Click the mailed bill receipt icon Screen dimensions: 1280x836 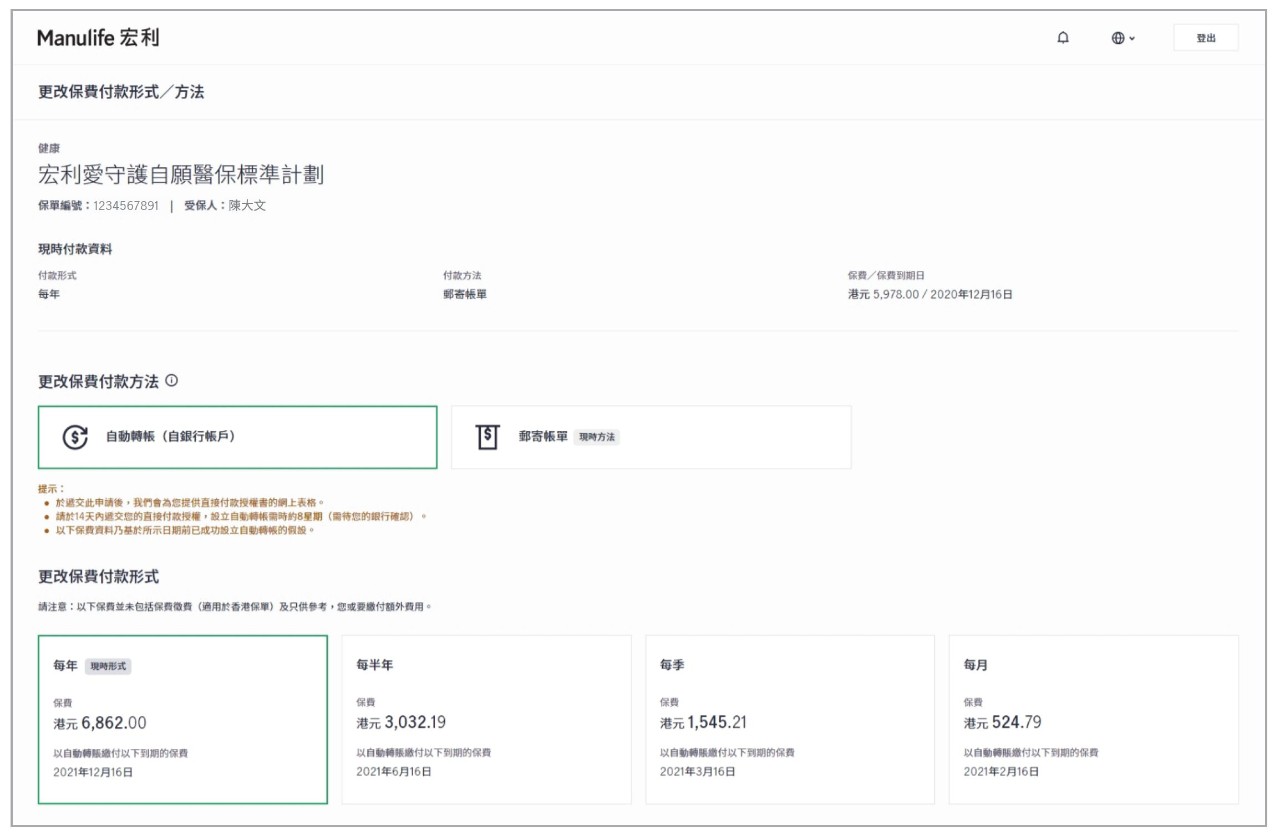tap(487, 437)
